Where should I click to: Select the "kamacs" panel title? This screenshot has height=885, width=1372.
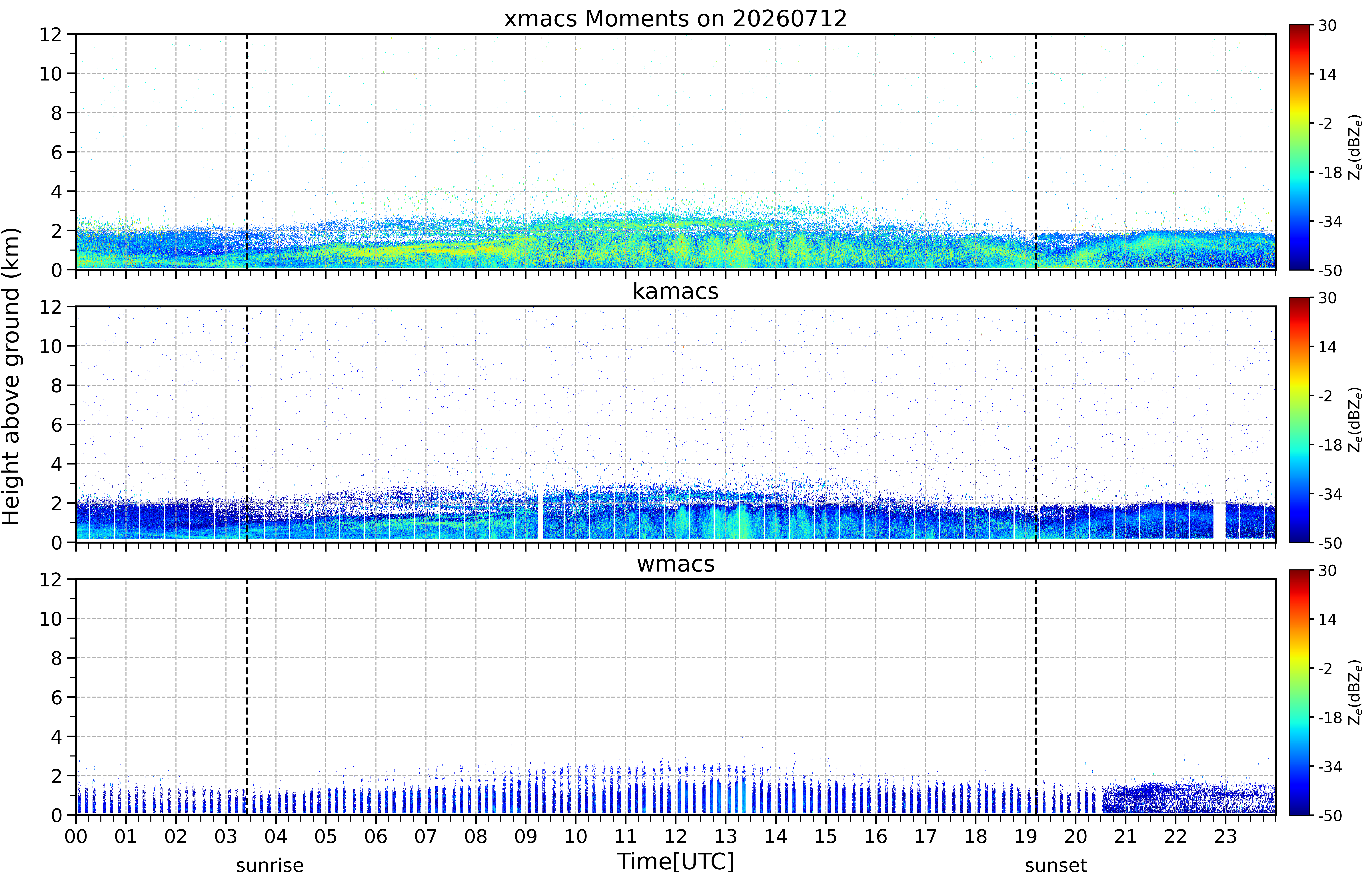[675, 291]
